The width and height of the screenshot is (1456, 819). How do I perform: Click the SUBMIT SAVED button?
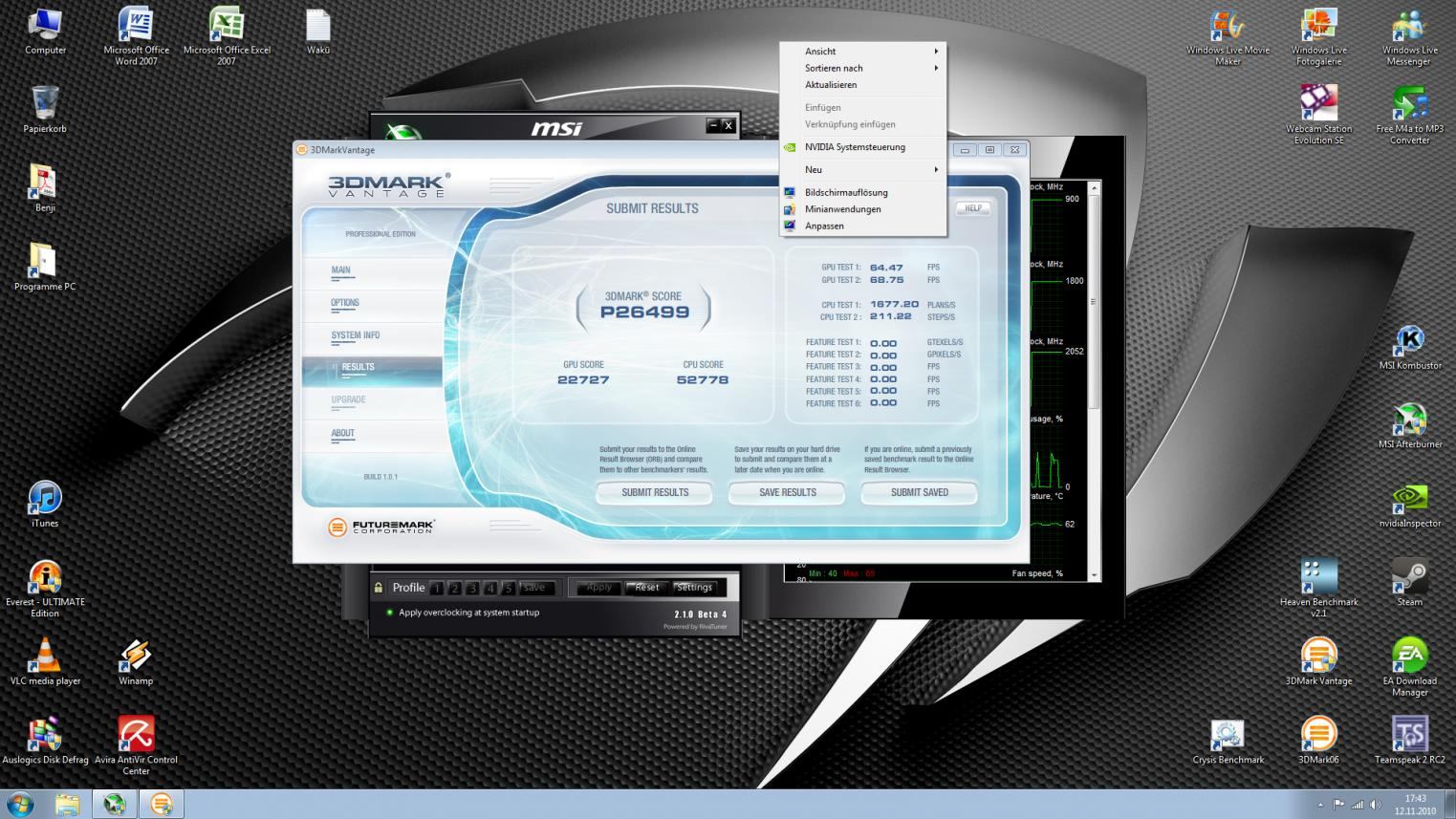click(x=920, y=492)
